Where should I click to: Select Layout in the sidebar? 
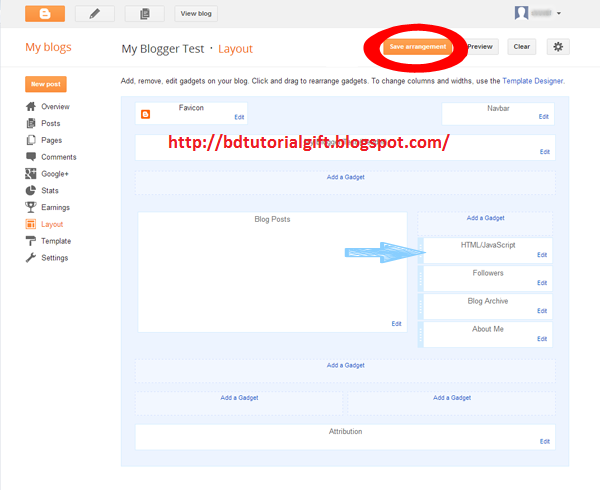(x=52, y=224)
